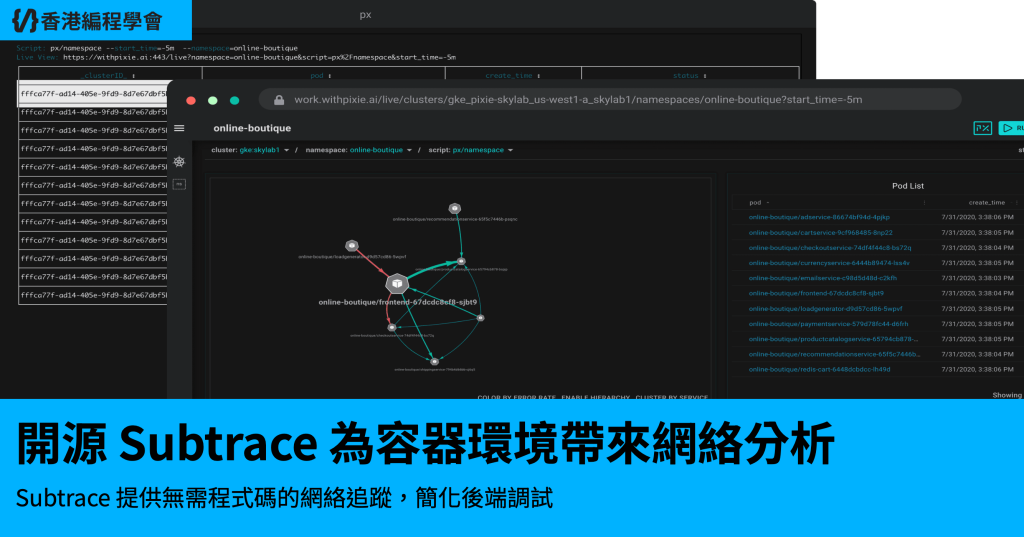Click the lock icon in address bar
1024x537 pixels.
point(279,100)
